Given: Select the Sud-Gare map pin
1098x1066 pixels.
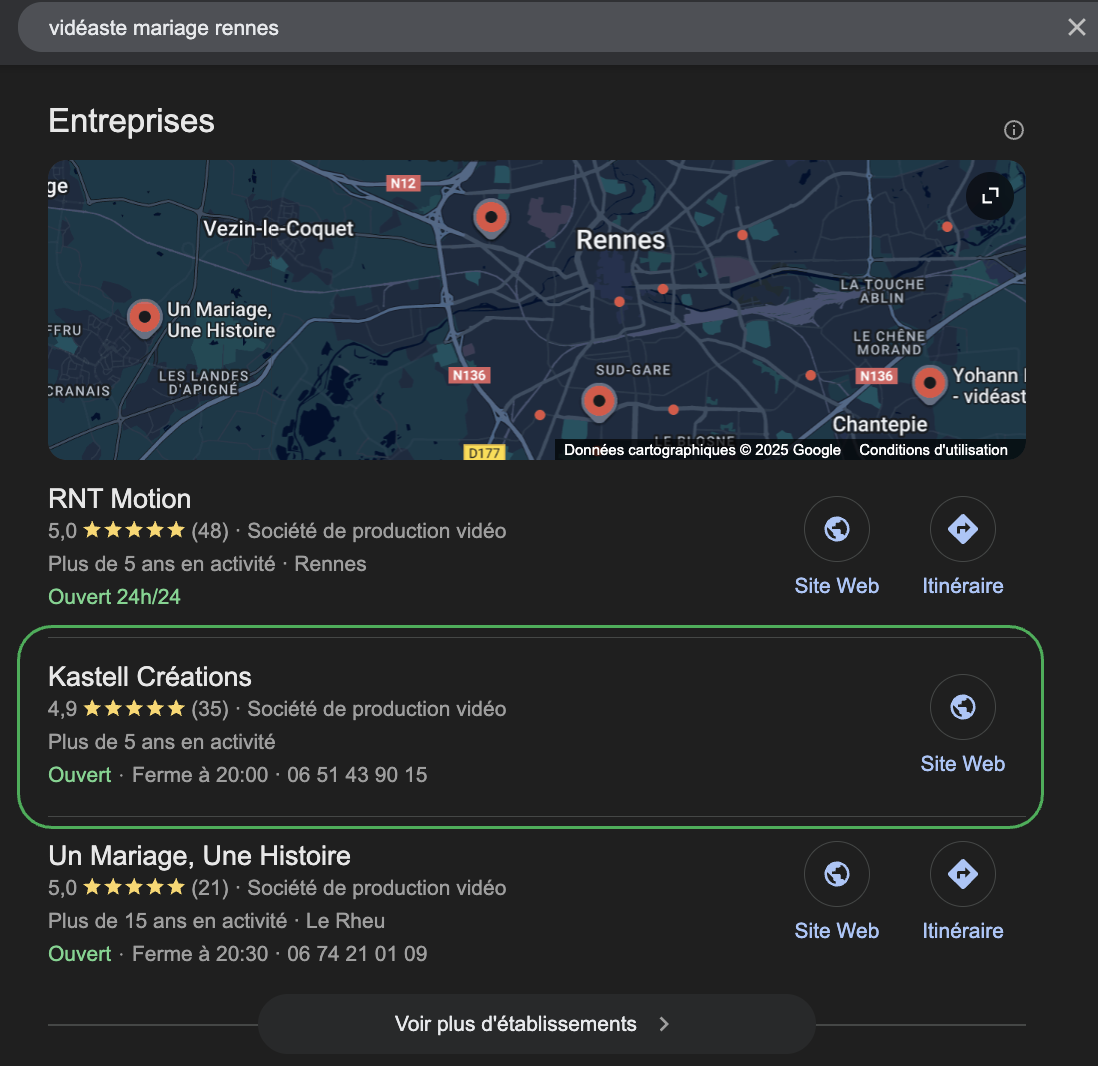Looking at the screenshot, I should pos(599,402).
